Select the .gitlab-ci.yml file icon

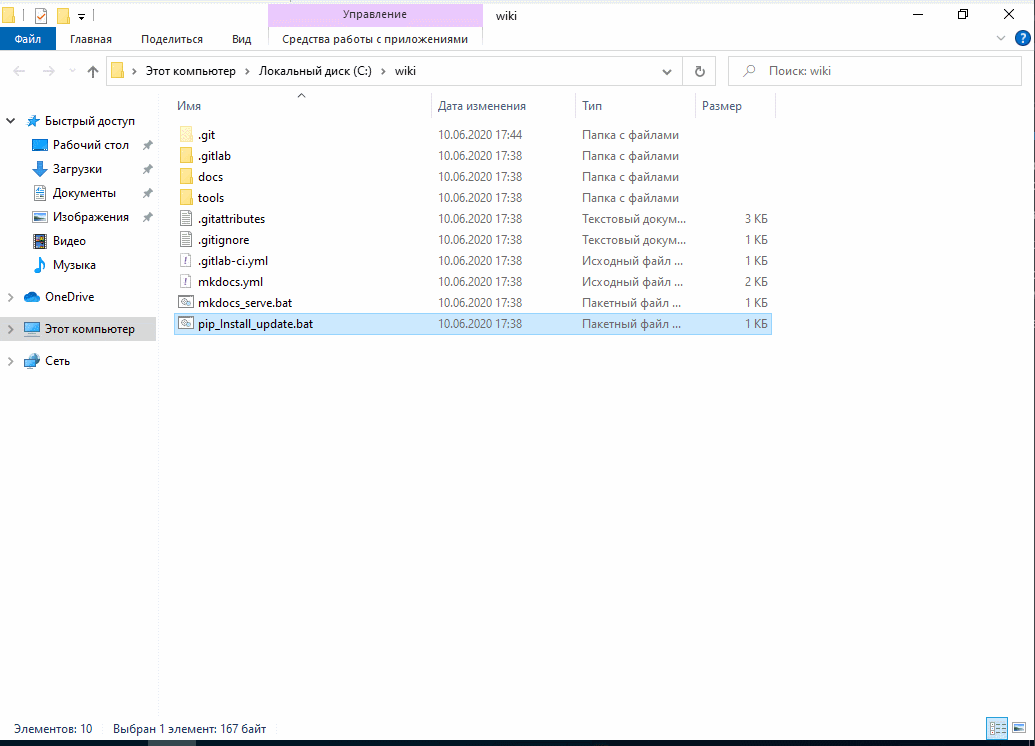pos(185,260)
